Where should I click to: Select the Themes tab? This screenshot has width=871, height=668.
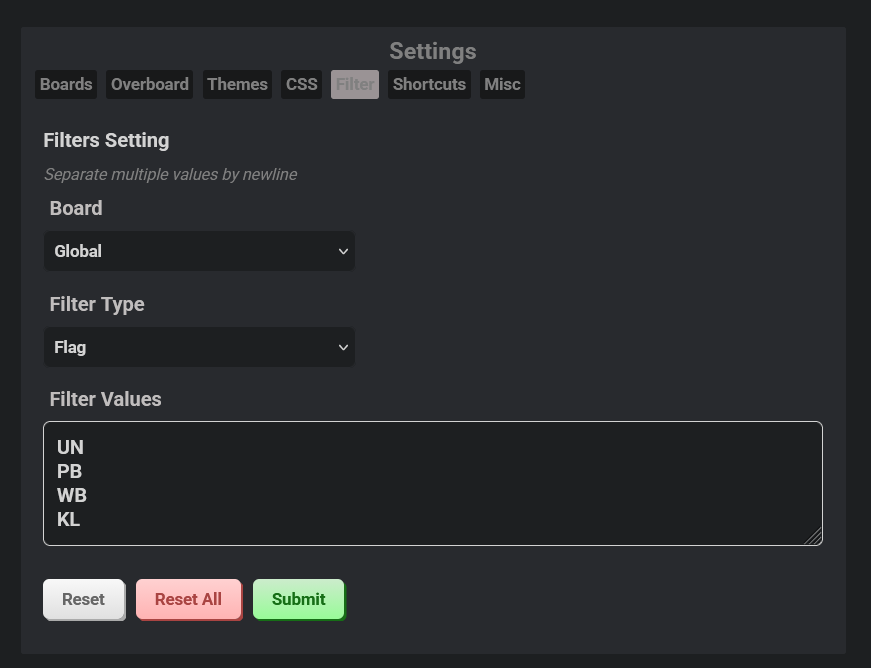tap(237, 84)
